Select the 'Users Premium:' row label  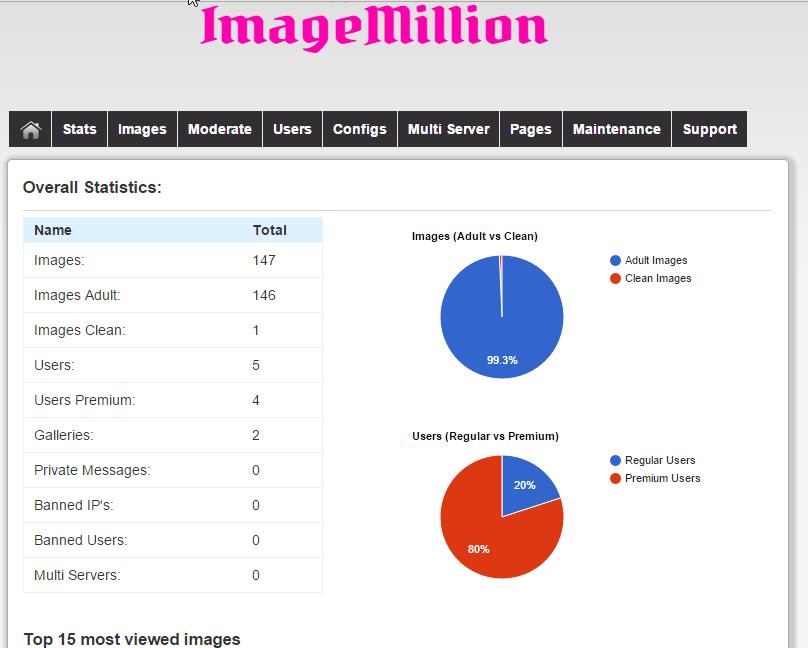pyautogui.click(x=85, y=400)
